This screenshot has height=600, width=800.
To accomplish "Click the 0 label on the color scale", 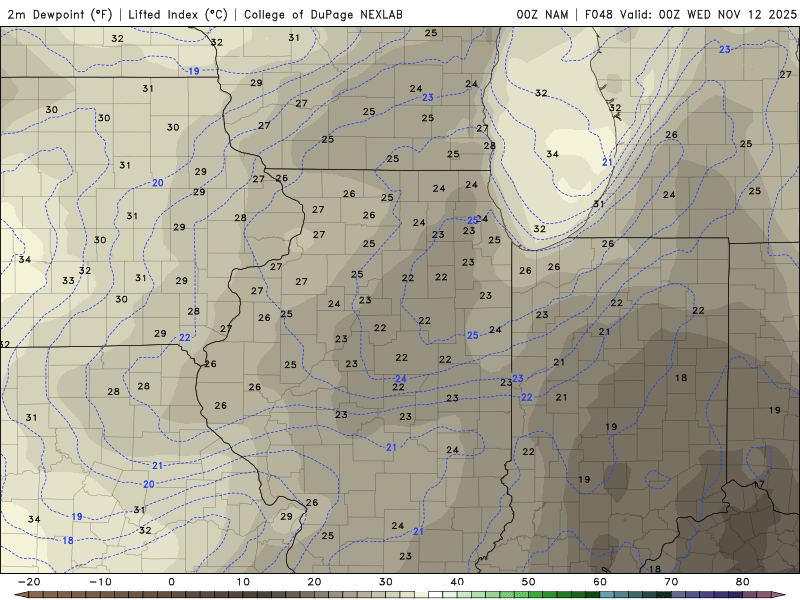I will tap(171, 582).
